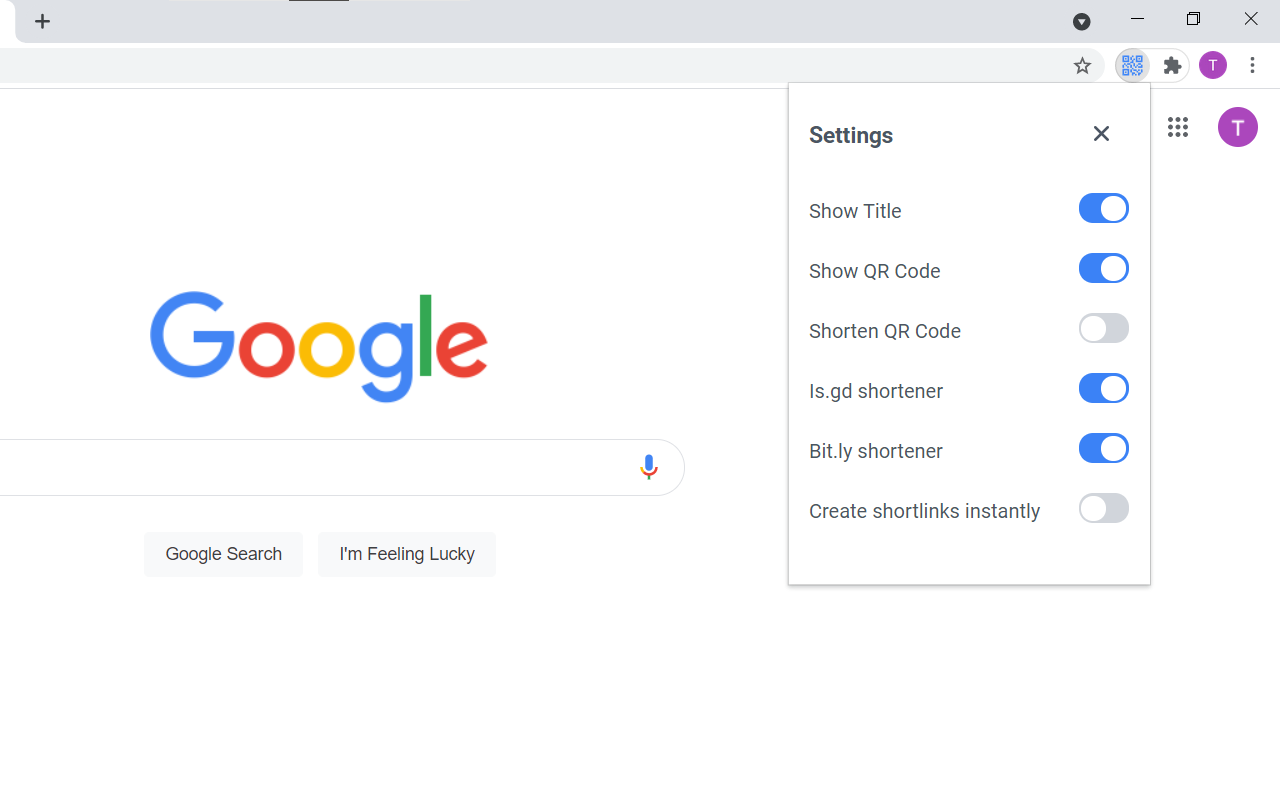Click the I'm Feeling Lucky button
Viewport: 1280px width, 800px height.
click(407, 554)
